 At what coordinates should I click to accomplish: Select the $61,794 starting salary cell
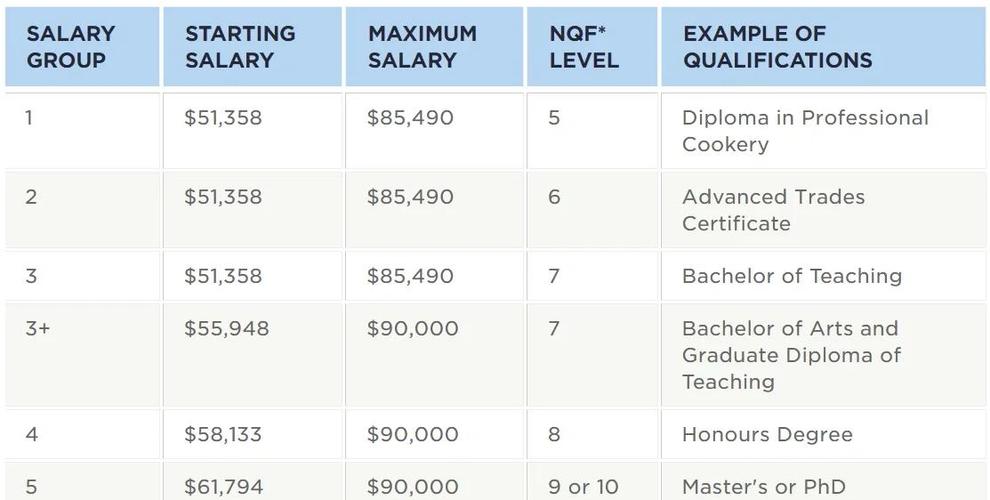point(223,487)
